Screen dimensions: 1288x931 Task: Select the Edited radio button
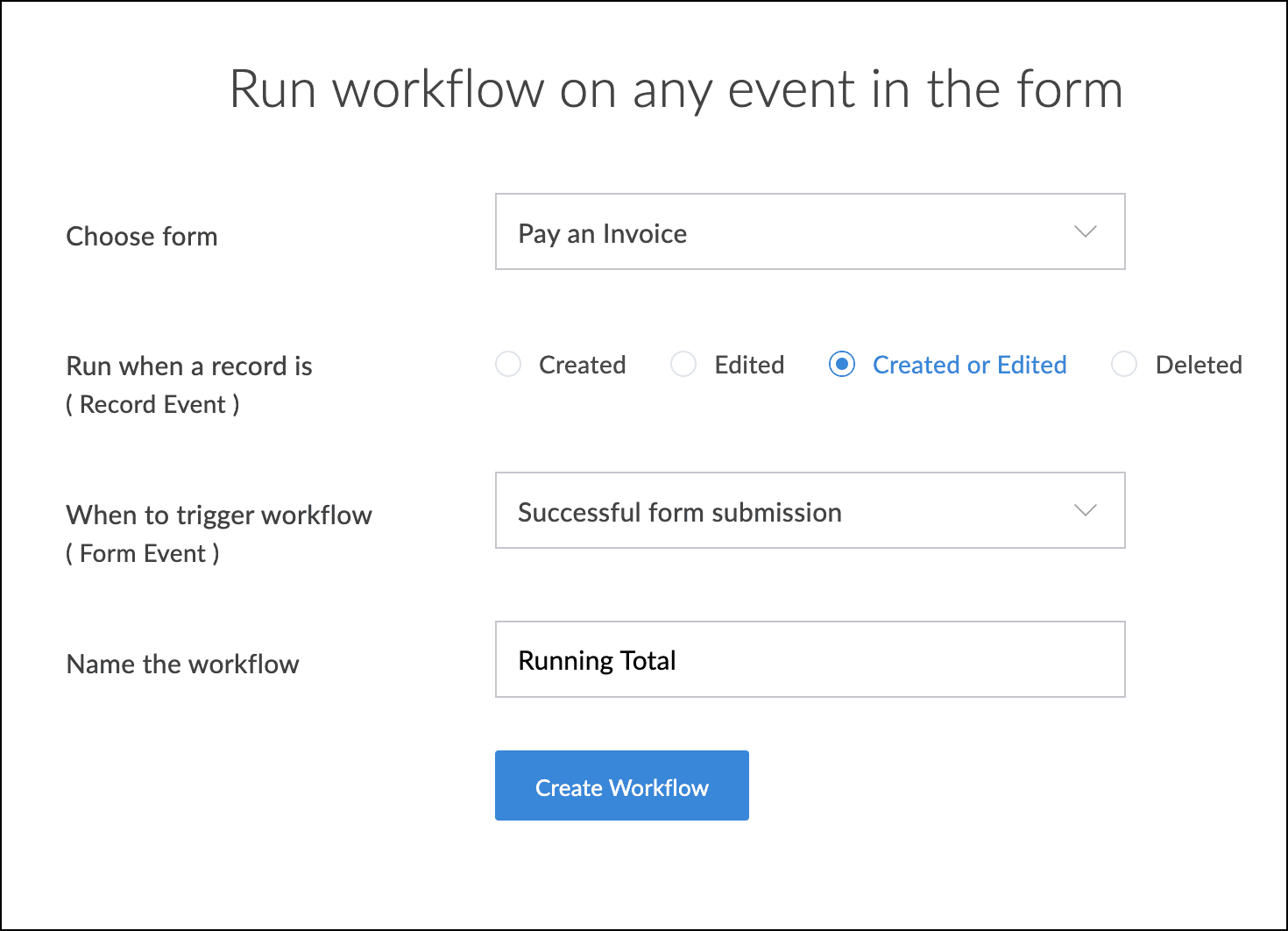pyautogui.click(x=683, y=365)
